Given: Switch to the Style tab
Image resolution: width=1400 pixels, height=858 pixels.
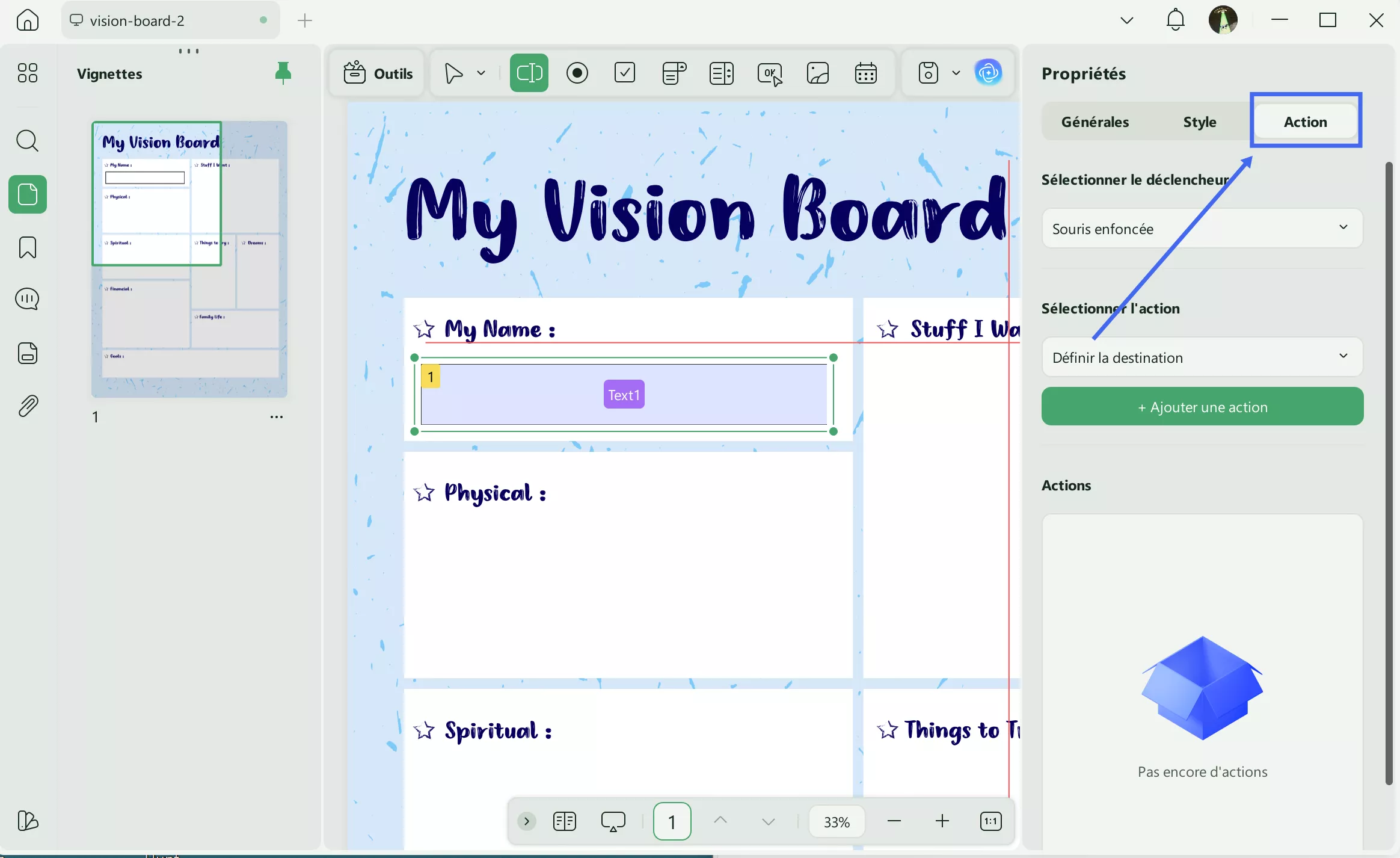Looking at the screenshot, I should (1199, 122).
